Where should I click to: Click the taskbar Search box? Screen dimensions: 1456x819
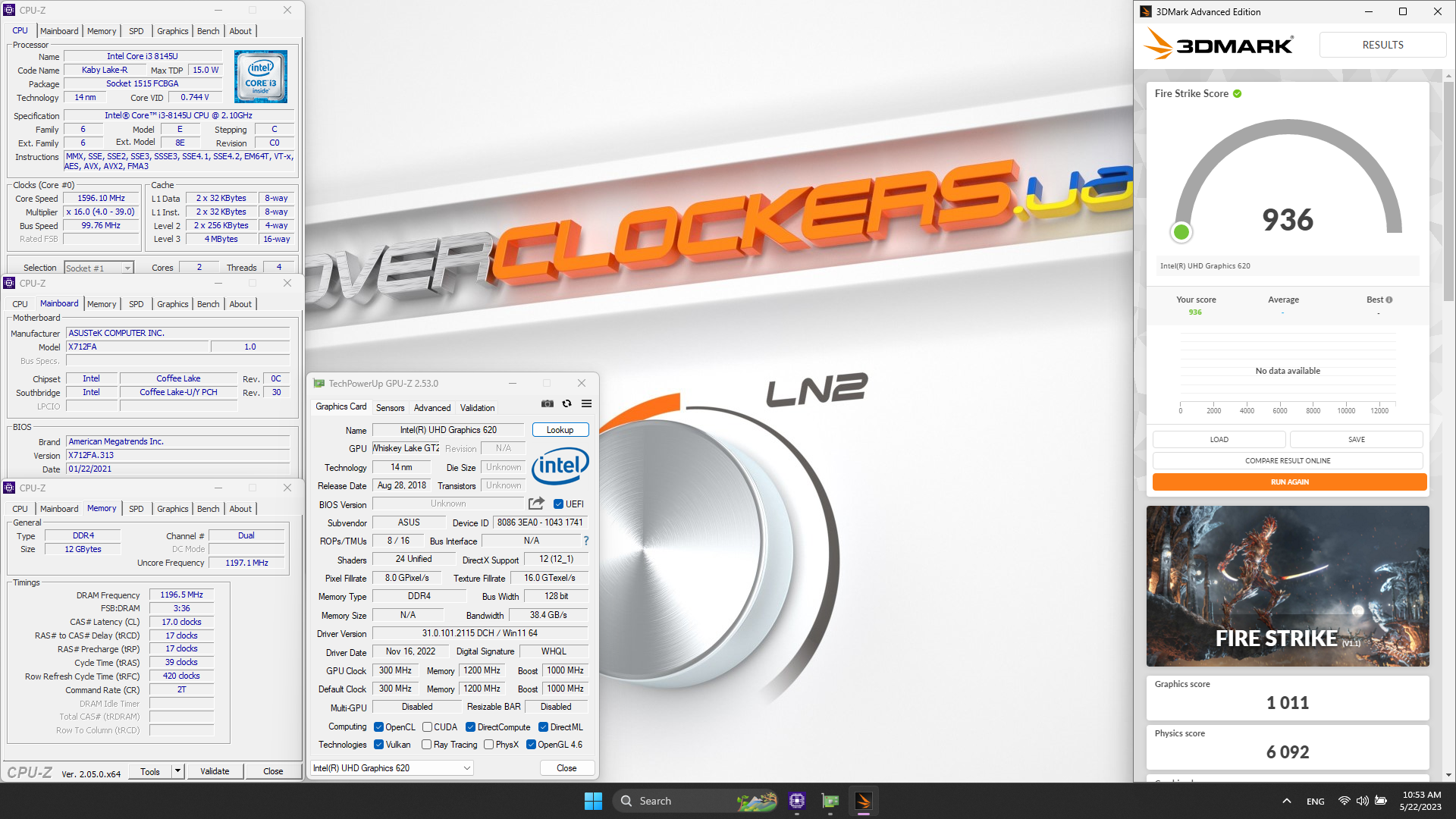[x=696, y=801]
